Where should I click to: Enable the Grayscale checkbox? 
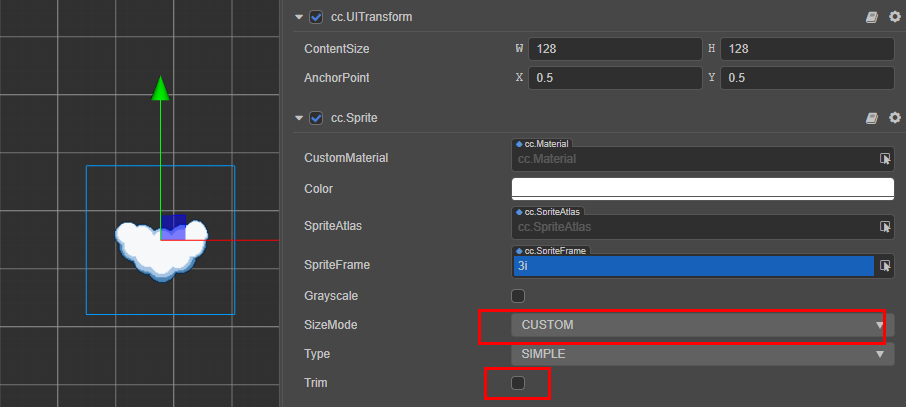tap(518, 296)
